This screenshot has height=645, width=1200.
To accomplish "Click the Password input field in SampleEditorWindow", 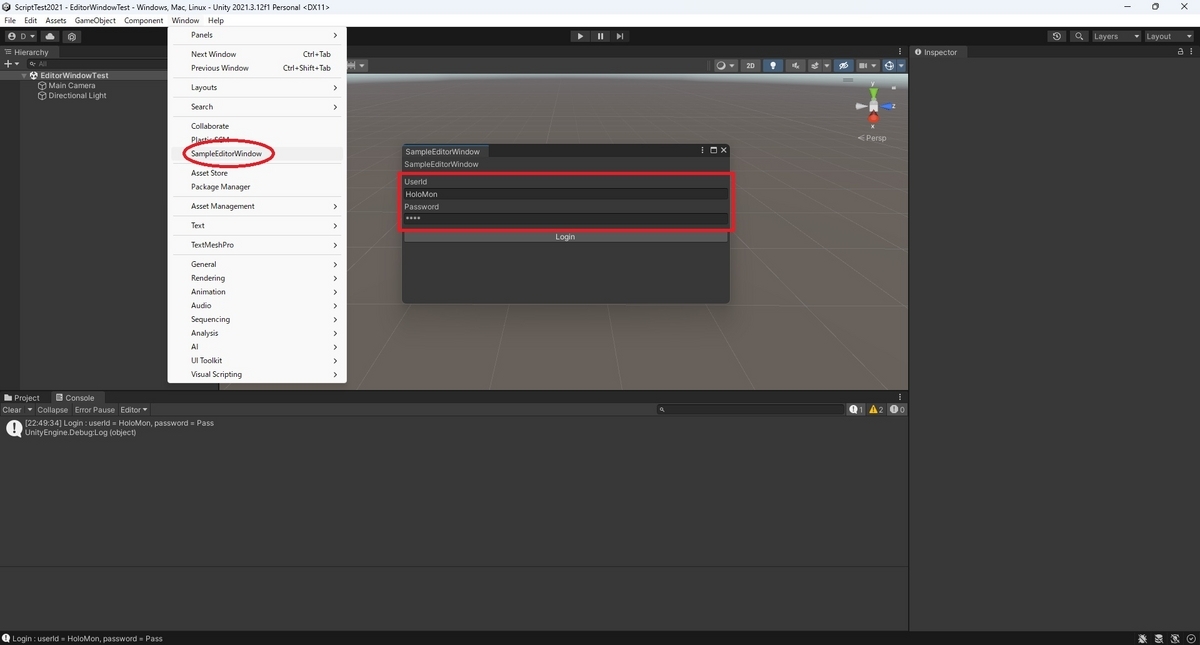I will tap(565, 219).
